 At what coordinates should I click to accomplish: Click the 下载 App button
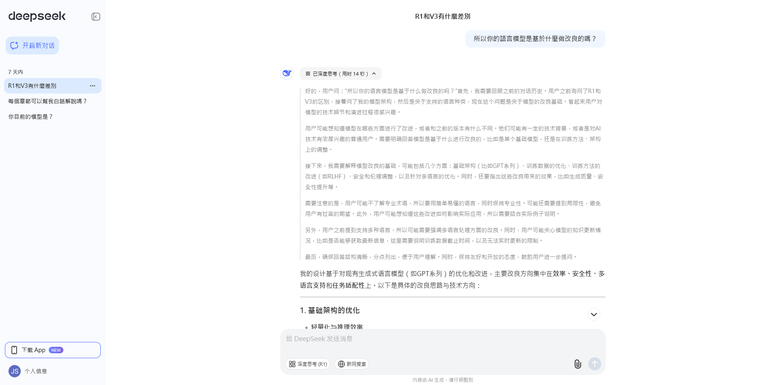[x=53, y=350]
